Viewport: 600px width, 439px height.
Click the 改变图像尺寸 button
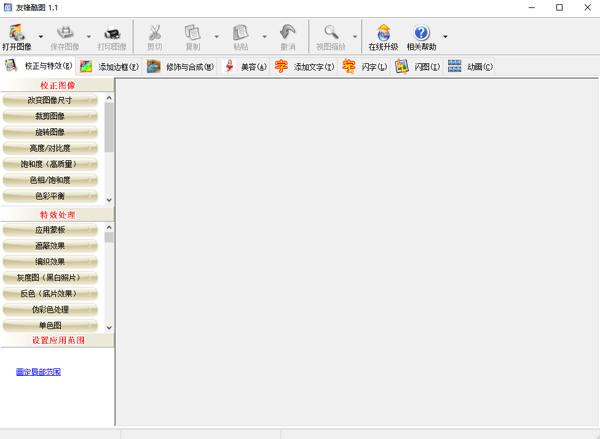tap(50, 101)
